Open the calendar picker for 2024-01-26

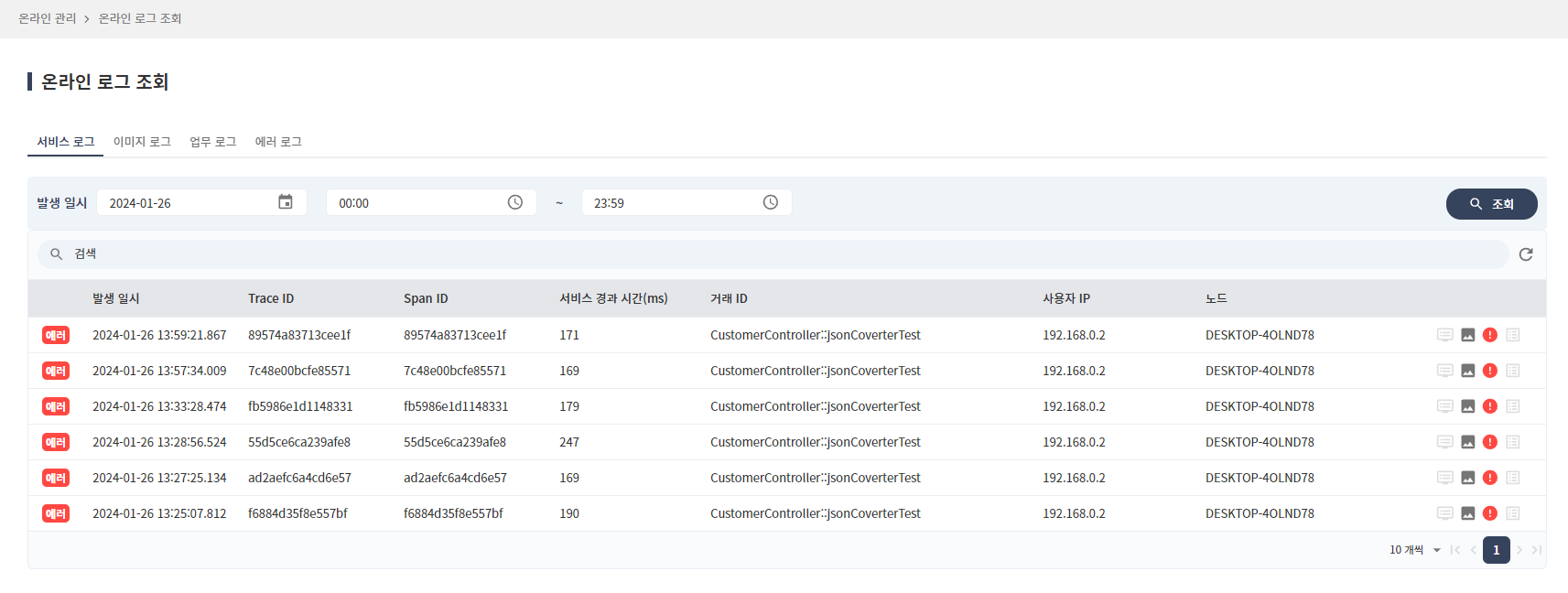click(286, 202)
